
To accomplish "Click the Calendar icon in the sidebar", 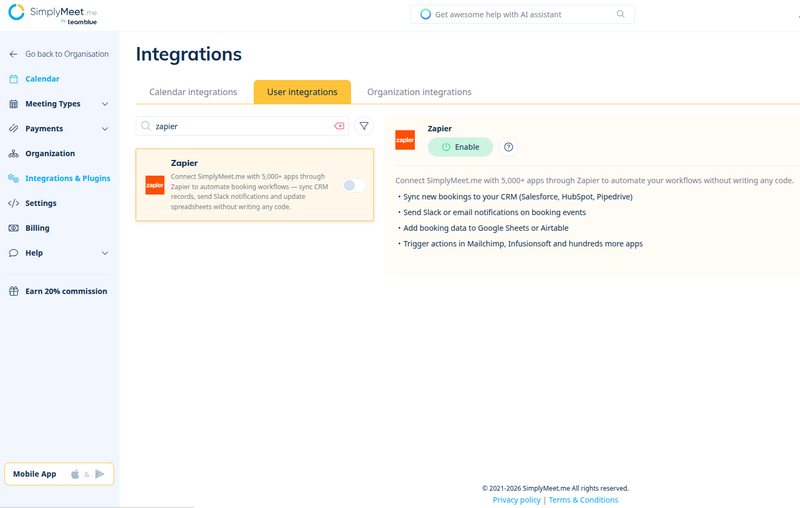I will click(13, 79).
